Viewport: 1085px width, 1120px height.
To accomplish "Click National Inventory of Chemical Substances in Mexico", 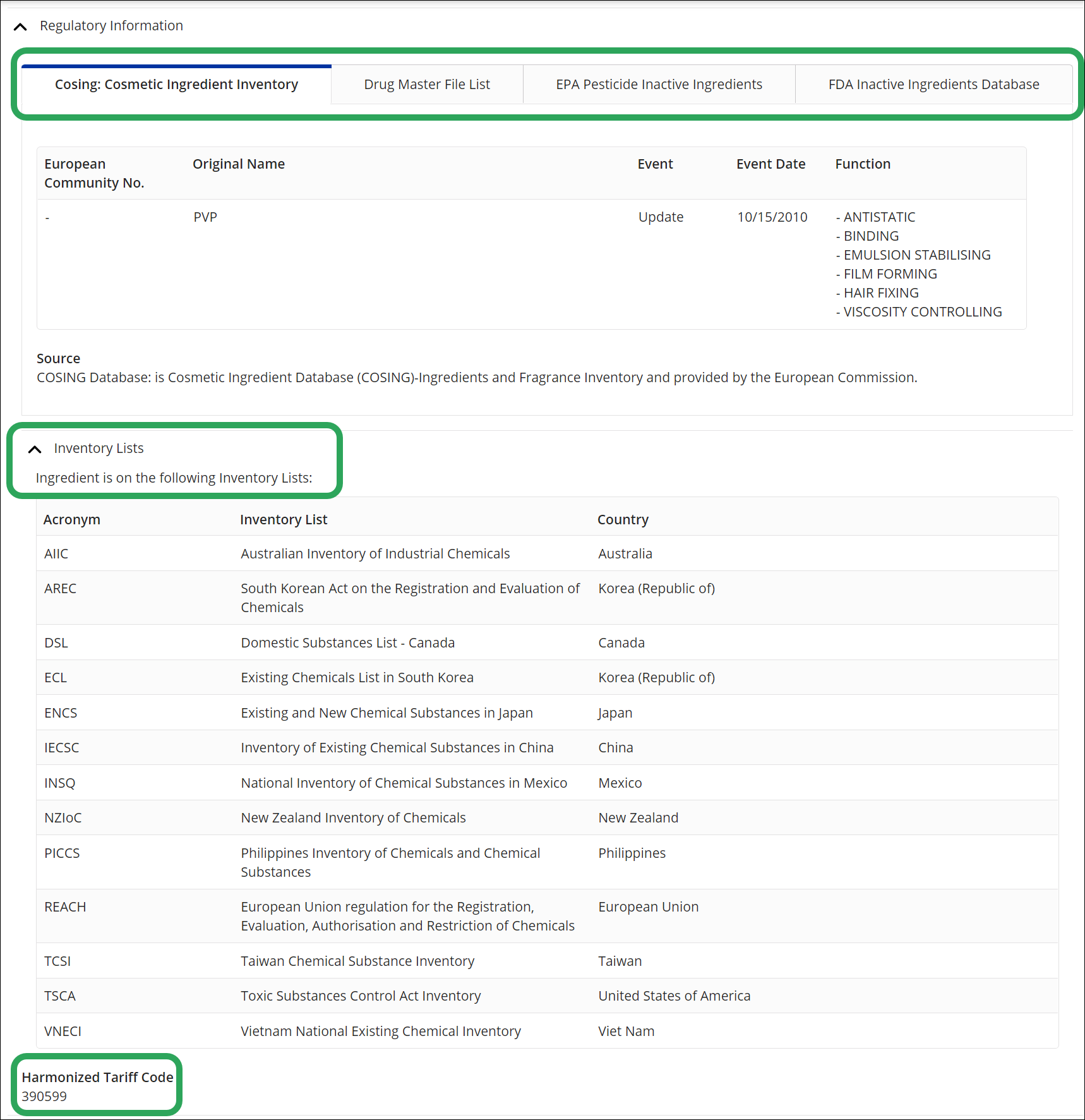I will pos(404,783).
